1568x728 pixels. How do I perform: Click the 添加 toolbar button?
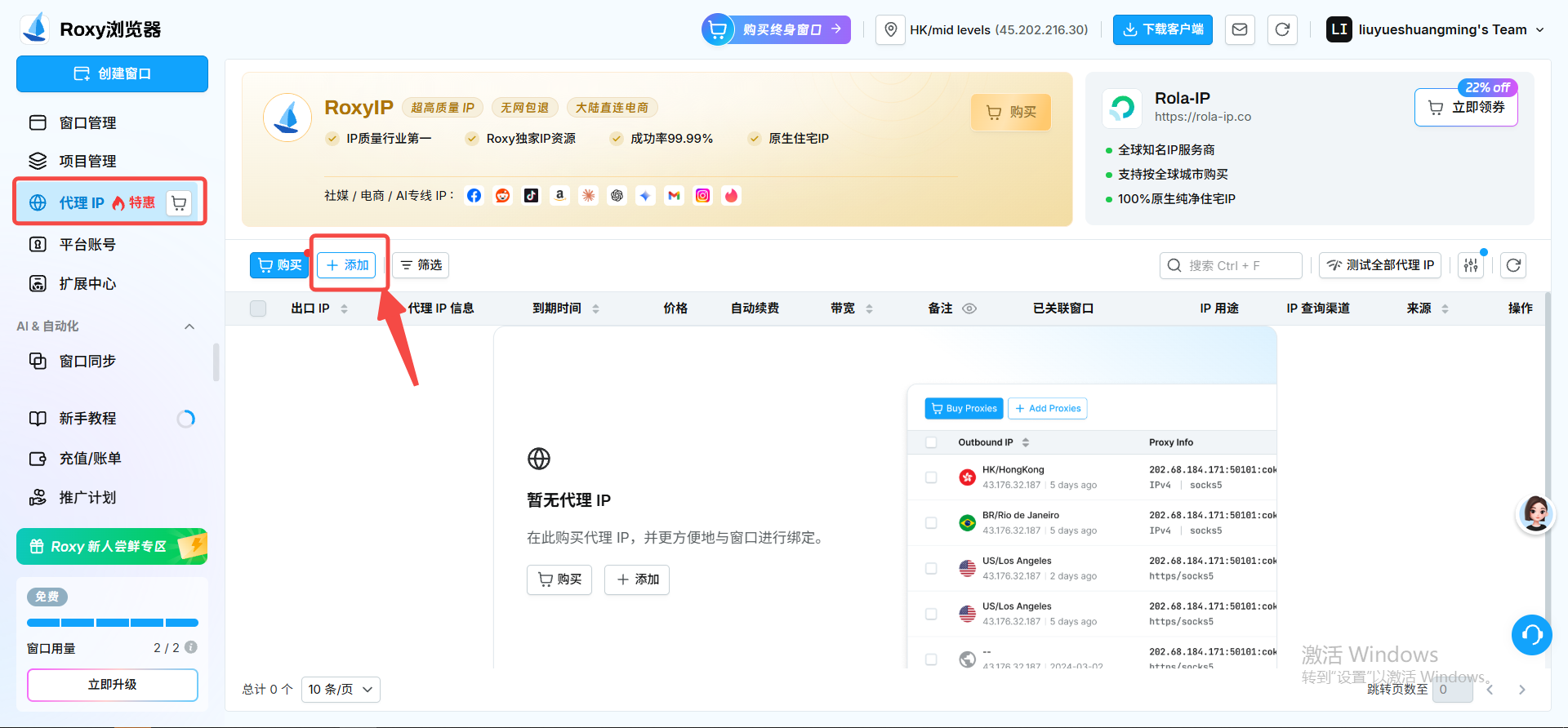pyautogui.click(x=347, y=265)
